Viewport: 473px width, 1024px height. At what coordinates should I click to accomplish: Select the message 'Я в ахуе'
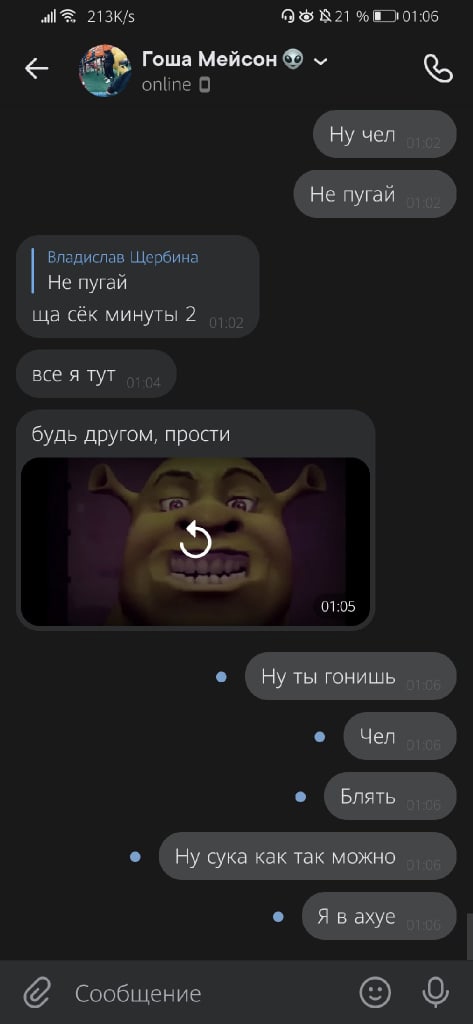point(379,916)
